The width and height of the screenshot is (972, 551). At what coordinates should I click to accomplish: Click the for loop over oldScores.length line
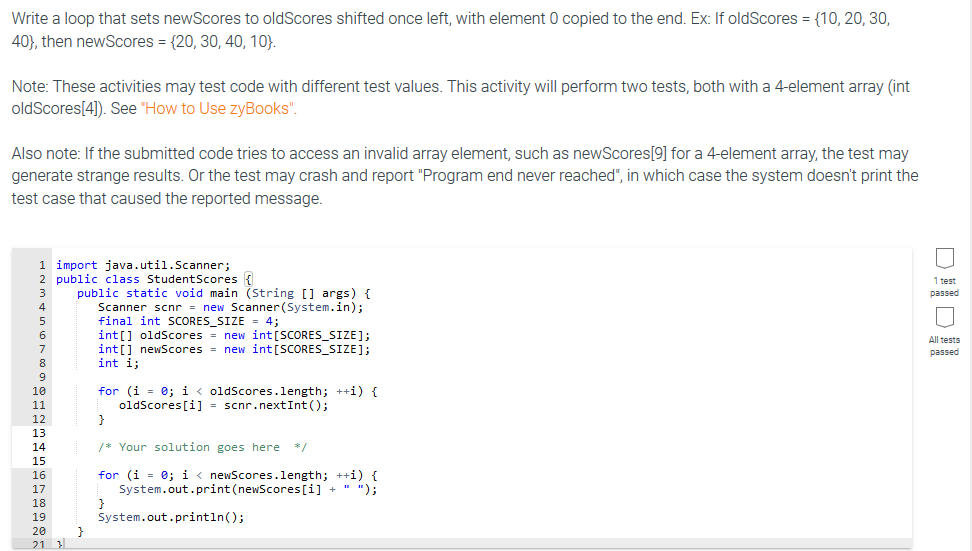(237, 391)
